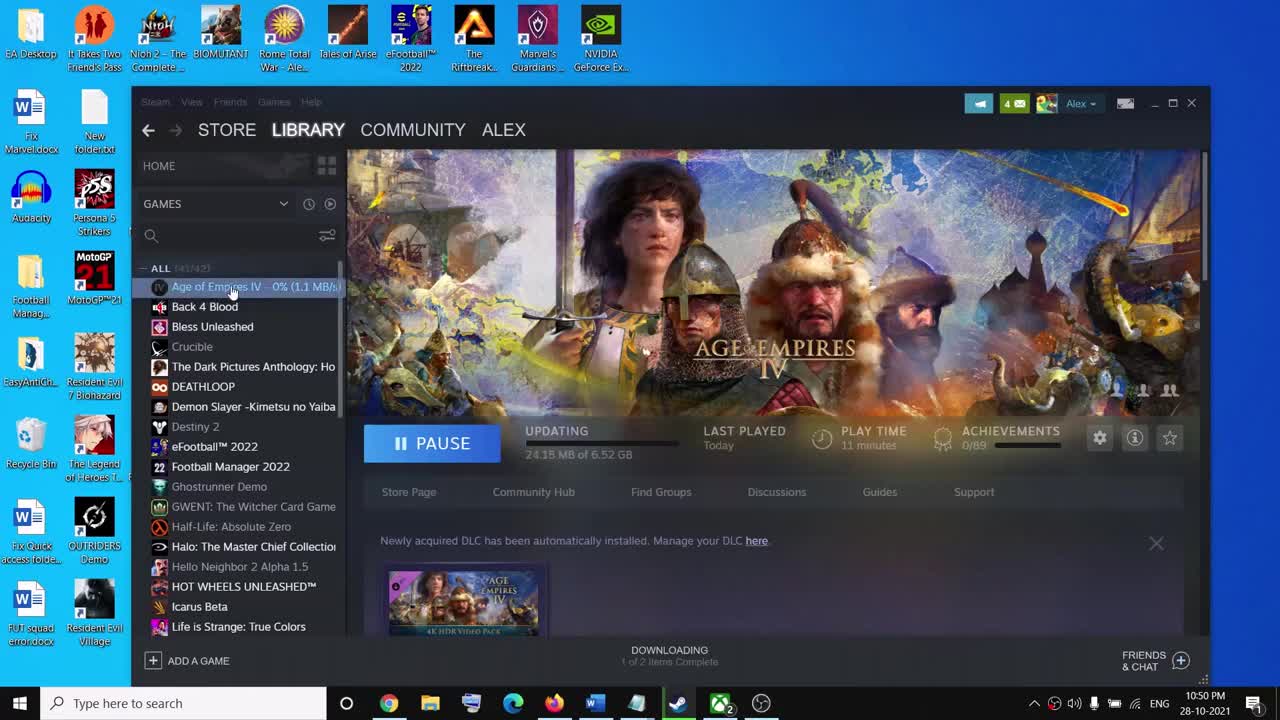Switch library to grid collections view
The height and width of the screenshot is (720, 1280).
pos(327,166)
